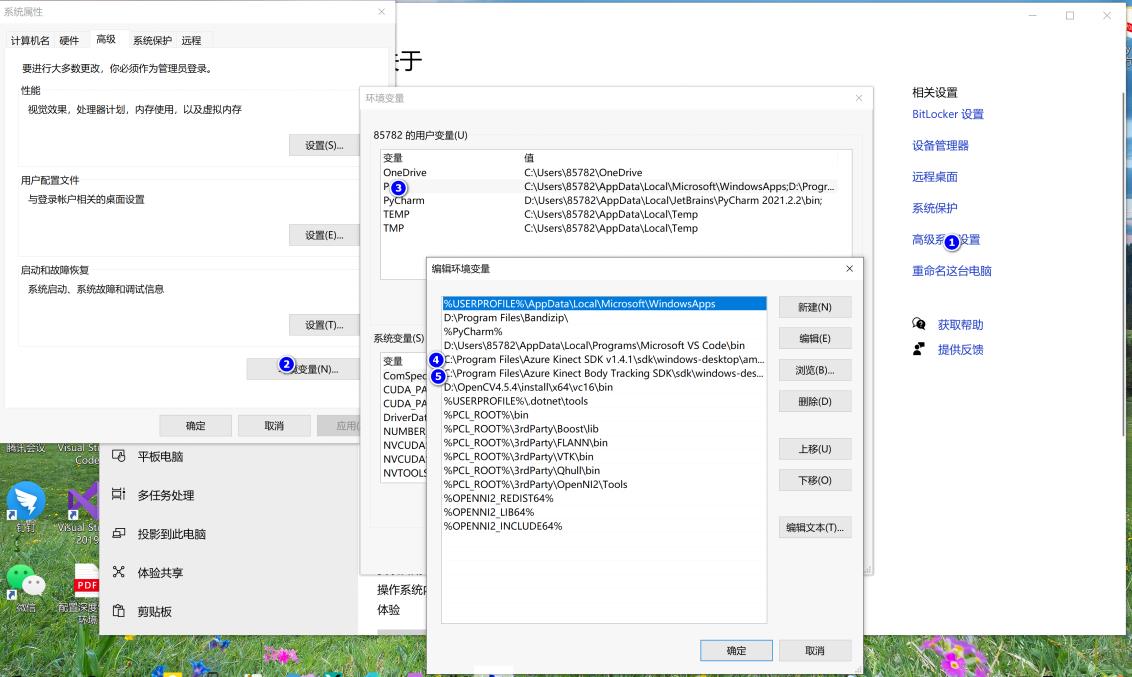Click the 编辑(E) button in path editor
Viewport: 1132px width, 677px height.
[x=814, y=338]
